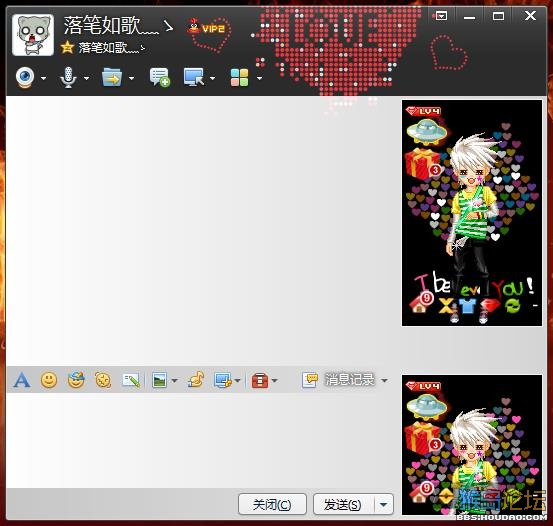Start a video call with webcam icon
553x526 pixels.
(x=25, y=77)
